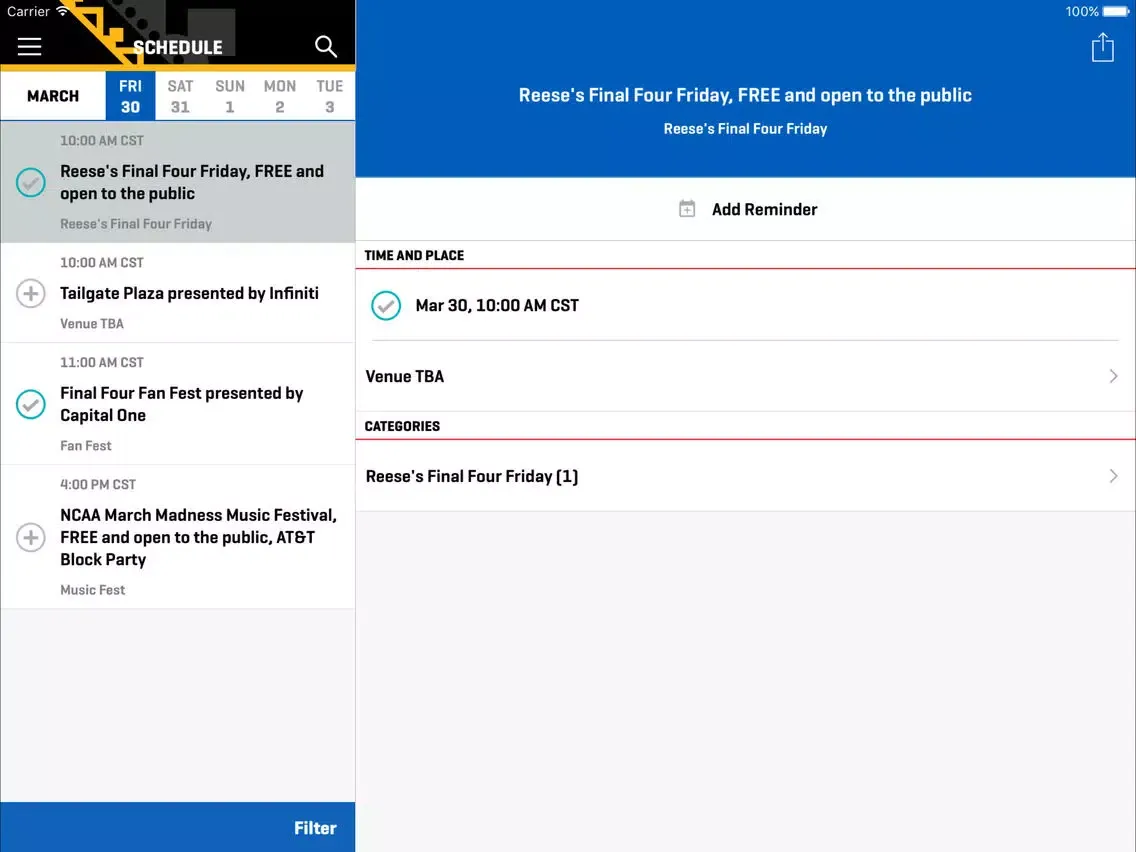Click the CATEGORIES section header
The width and height of the screenshot is (1136, 852).
(x=402, y=426)
